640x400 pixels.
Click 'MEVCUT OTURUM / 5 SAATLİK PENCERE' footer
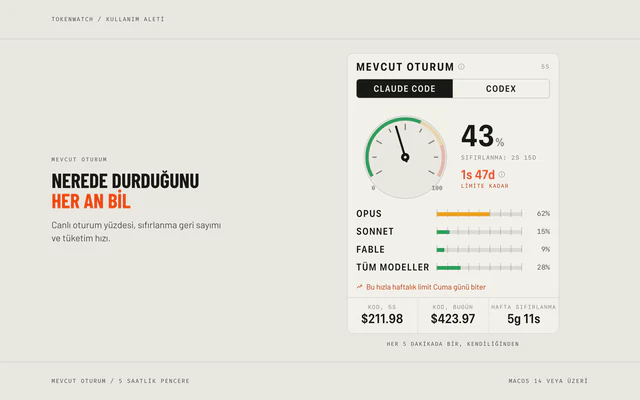(120, 381)
